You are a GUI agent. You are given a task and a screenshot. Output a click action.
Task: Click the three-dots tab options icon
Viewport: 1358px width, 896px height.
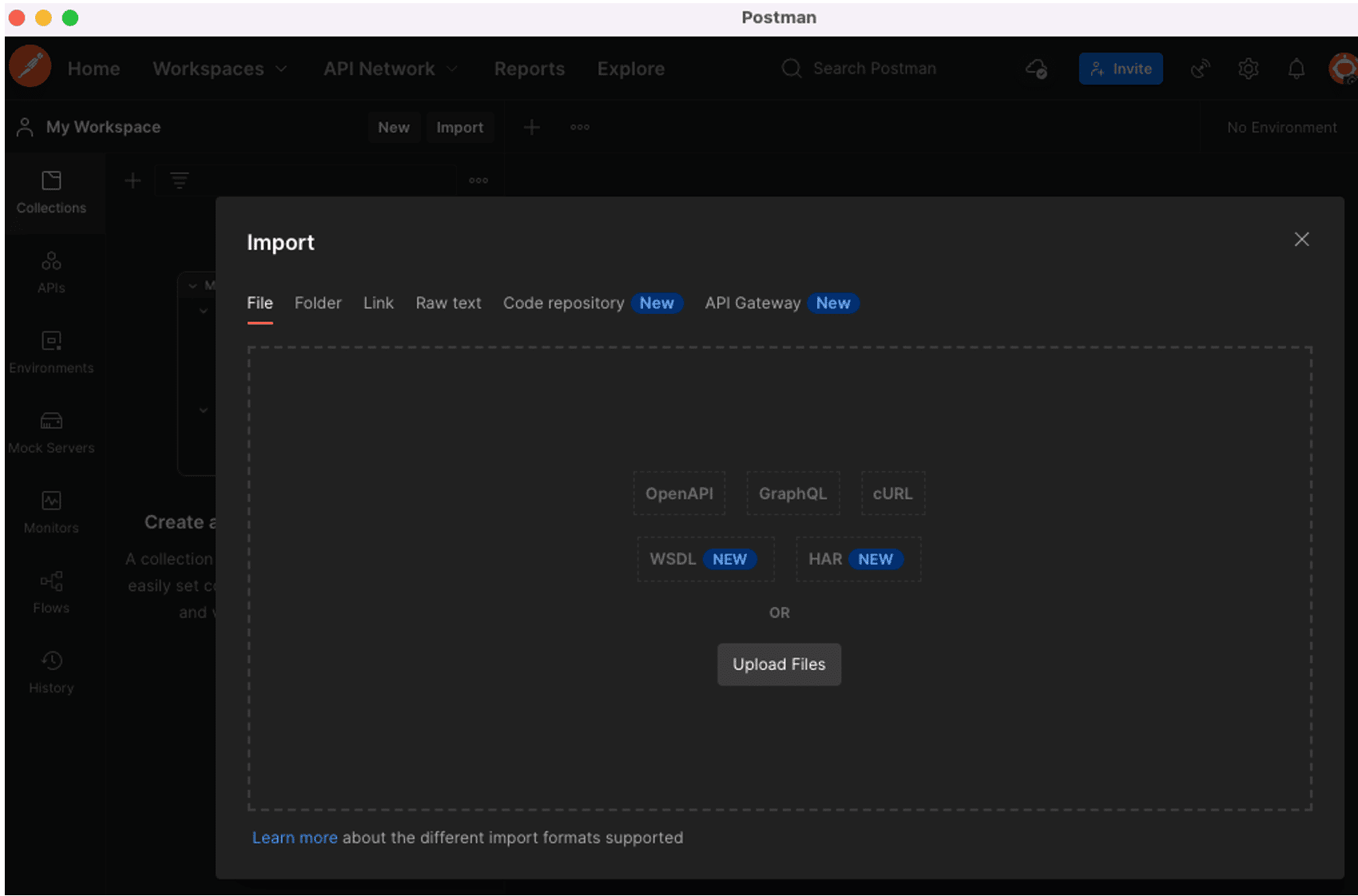tap(580, 127)
